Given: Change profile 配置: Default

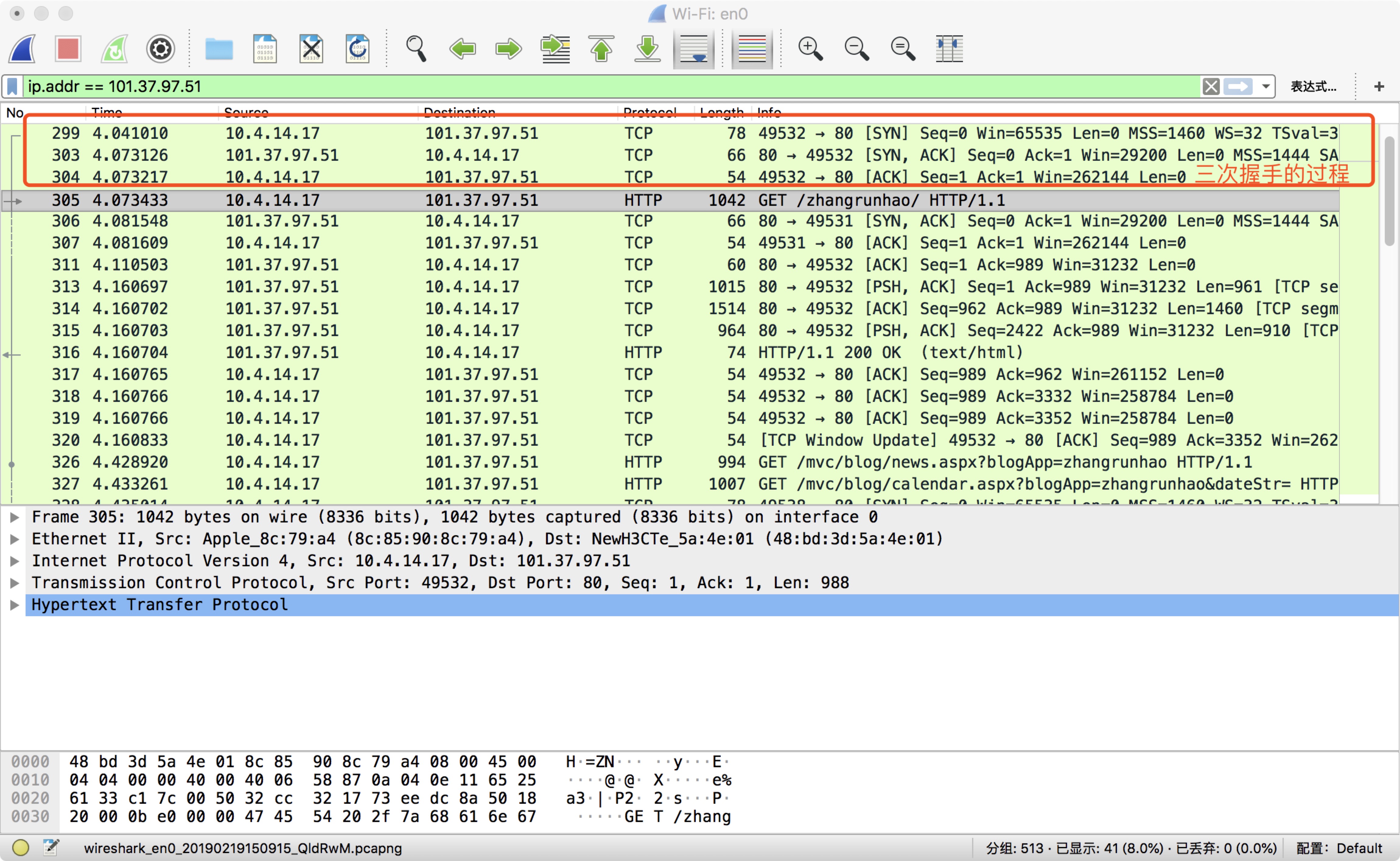Looking at the screenshot, I should coord(1339,849).
